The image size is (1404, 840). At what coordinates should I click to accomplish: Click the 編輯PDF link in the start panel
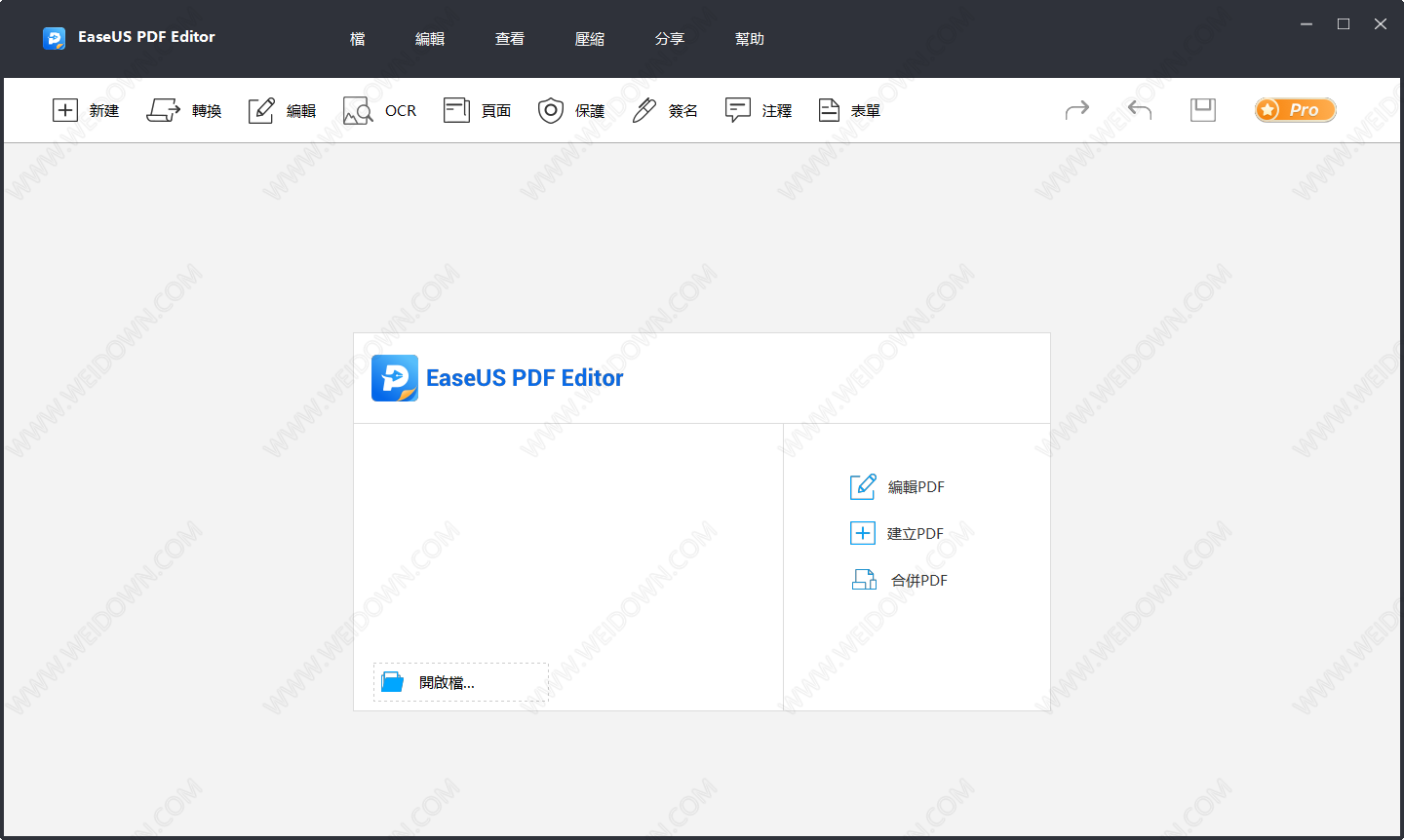(897, 486)
